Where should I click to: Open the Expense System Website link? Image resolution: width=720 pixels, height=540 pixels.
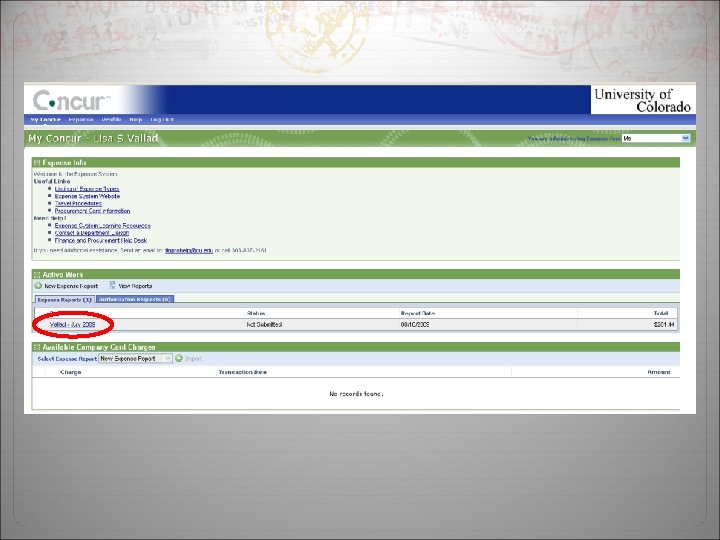point(87,196)
